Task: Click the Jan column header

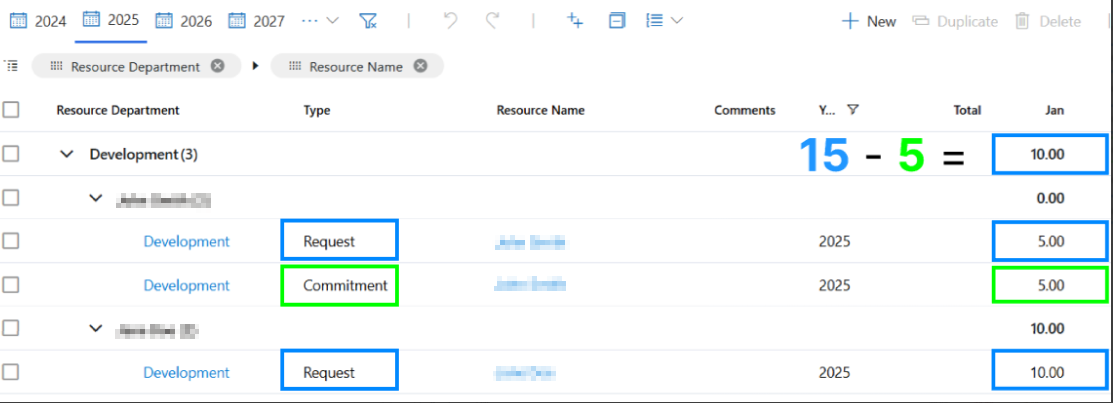Action: point(1054,110)
